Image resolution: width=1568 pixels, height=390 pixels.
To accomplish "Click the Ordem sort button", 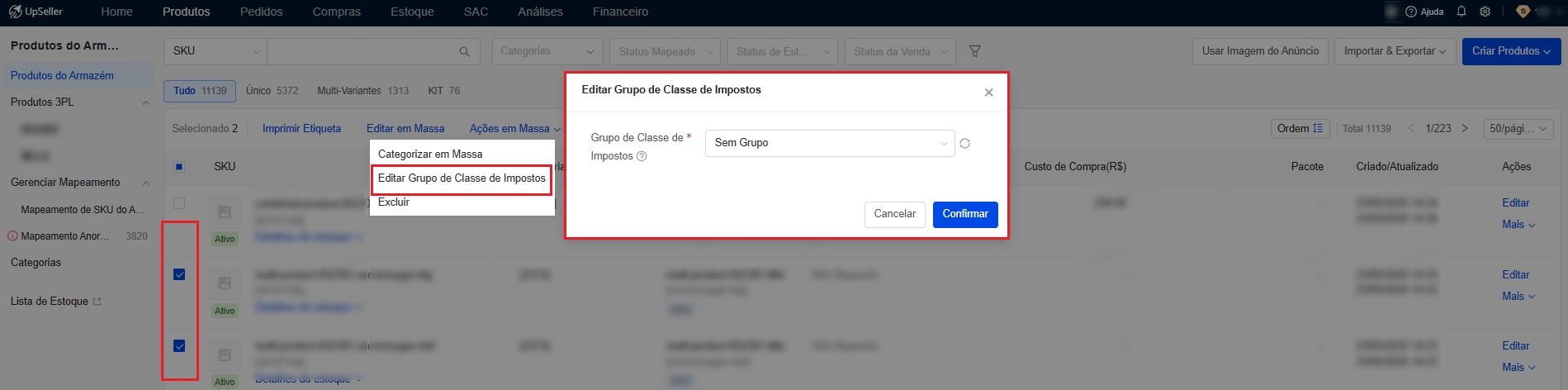I will pyautogui.click(x=1300, y=128).
